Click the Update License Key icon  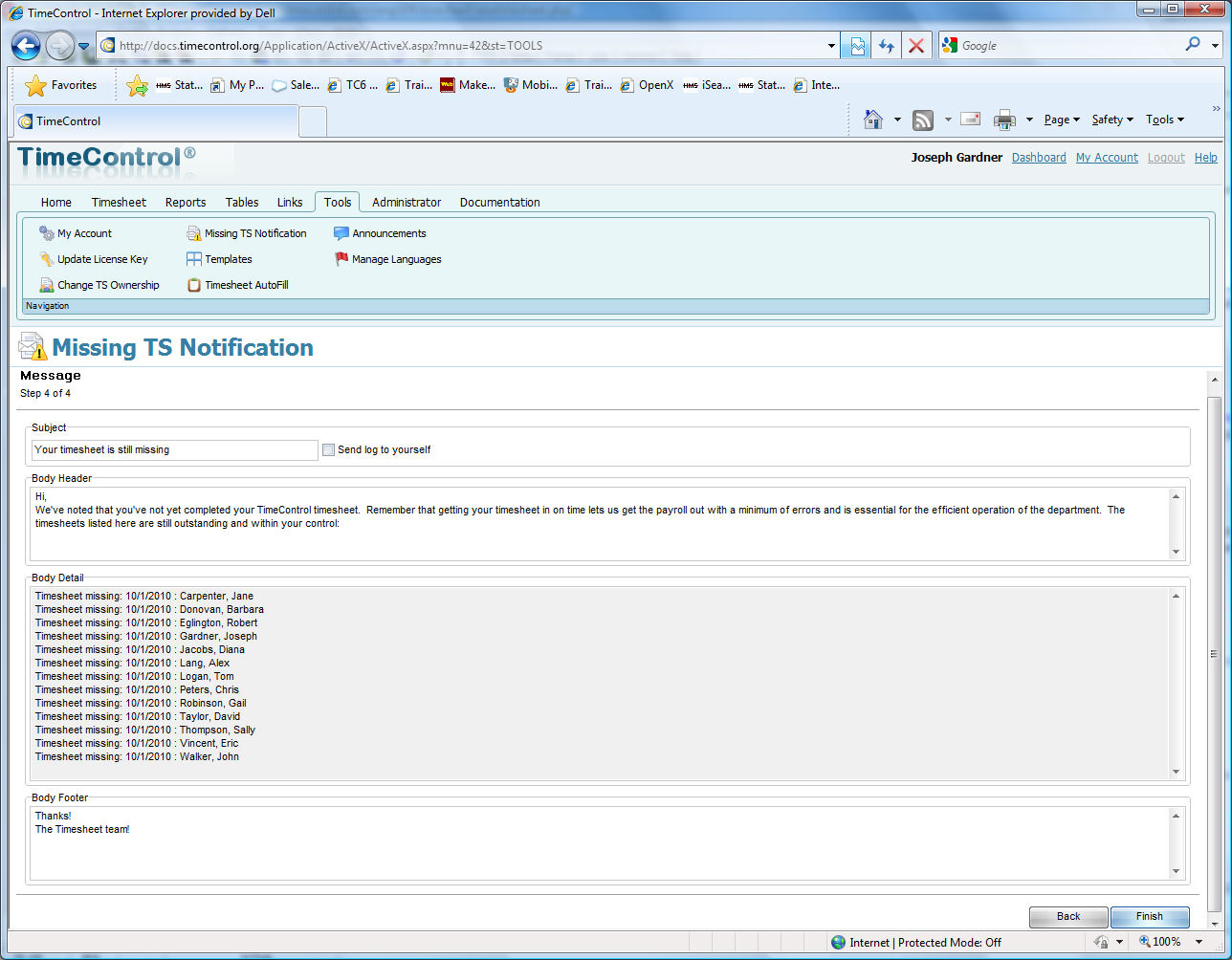[x=46, y=259]
